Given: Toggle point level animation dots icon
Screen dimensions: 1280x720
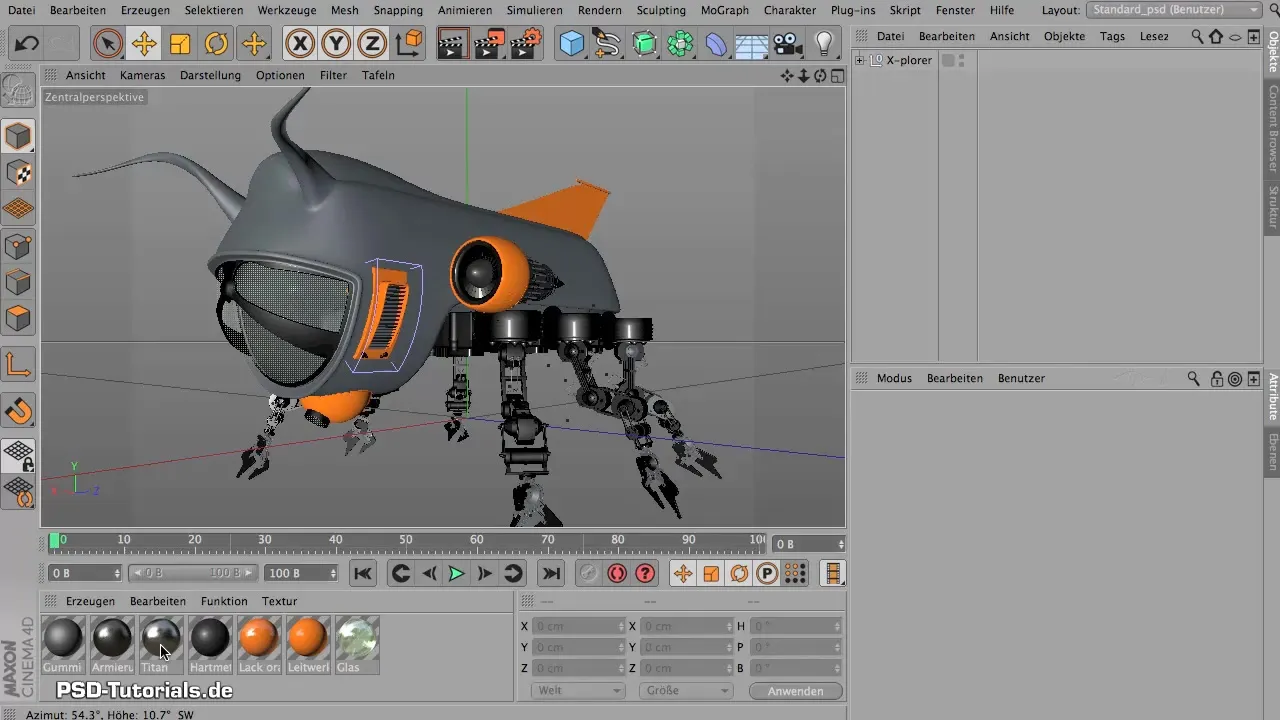Looking at the screenshot, I should pyautogui.click(x=795, y=573).
